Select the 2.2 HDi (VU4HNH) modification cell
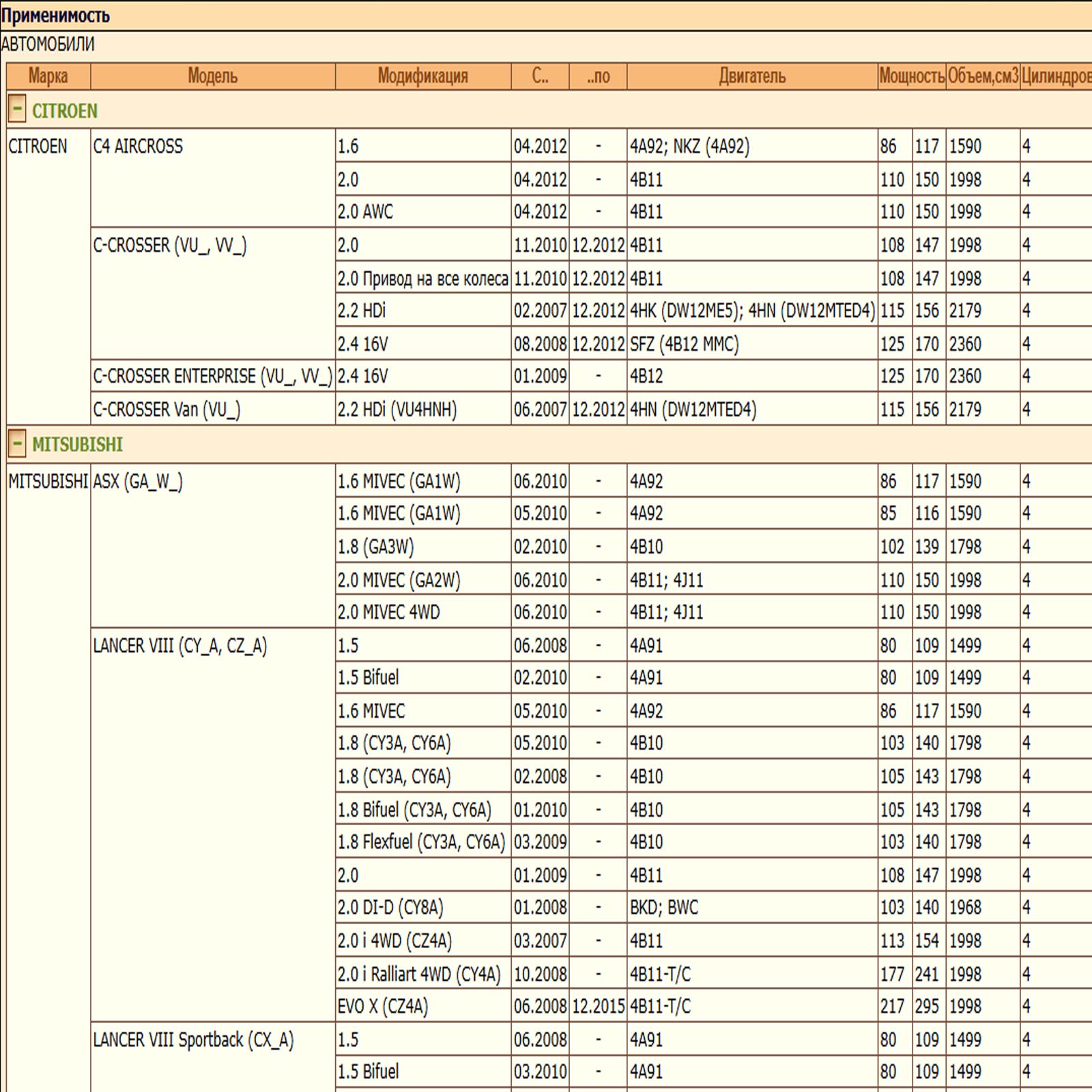The image size is (1092, 1092). pos(397,409)
